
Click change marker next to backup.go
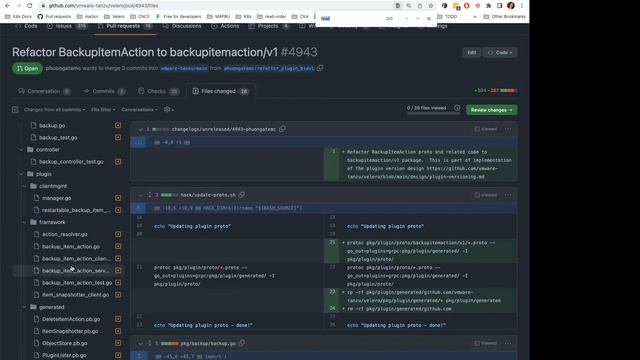click(118, 125)
